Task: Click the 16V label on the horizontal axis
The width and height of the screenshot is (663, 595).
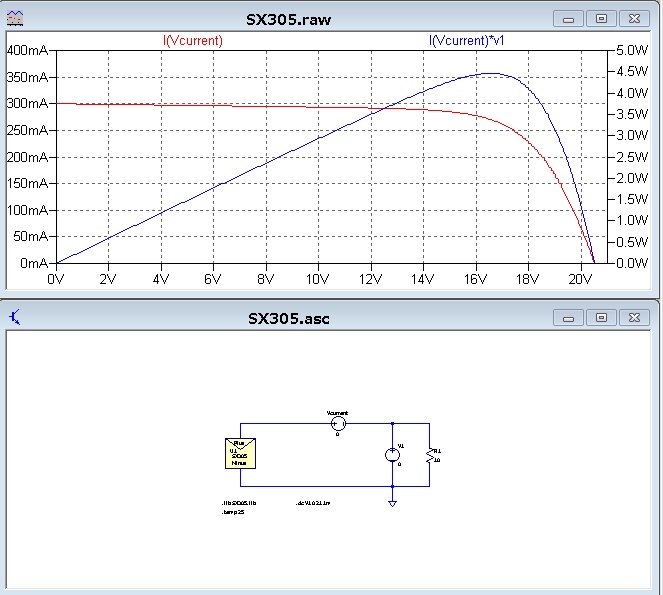Action: coord(475,279)
